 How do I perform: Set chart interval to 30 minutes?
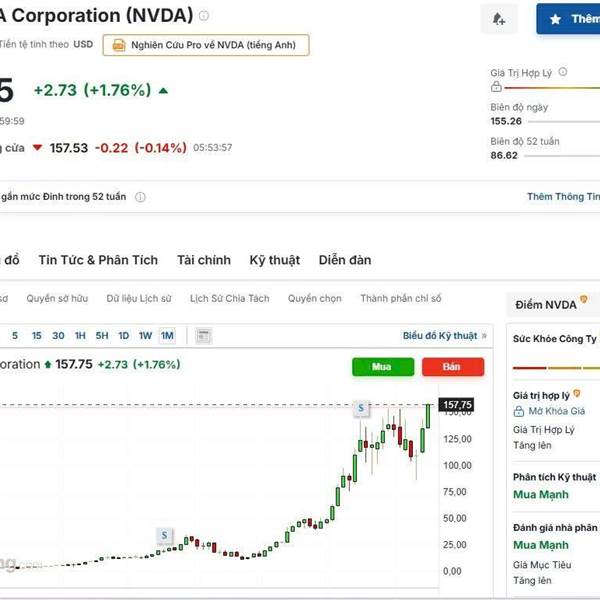58,336
